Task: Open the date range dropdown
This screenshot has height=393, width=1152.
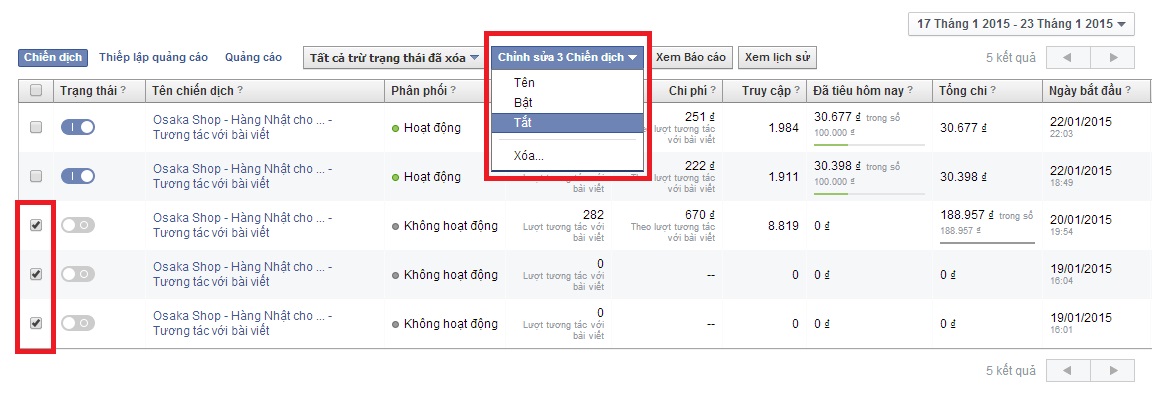Action: [1021, 24]
